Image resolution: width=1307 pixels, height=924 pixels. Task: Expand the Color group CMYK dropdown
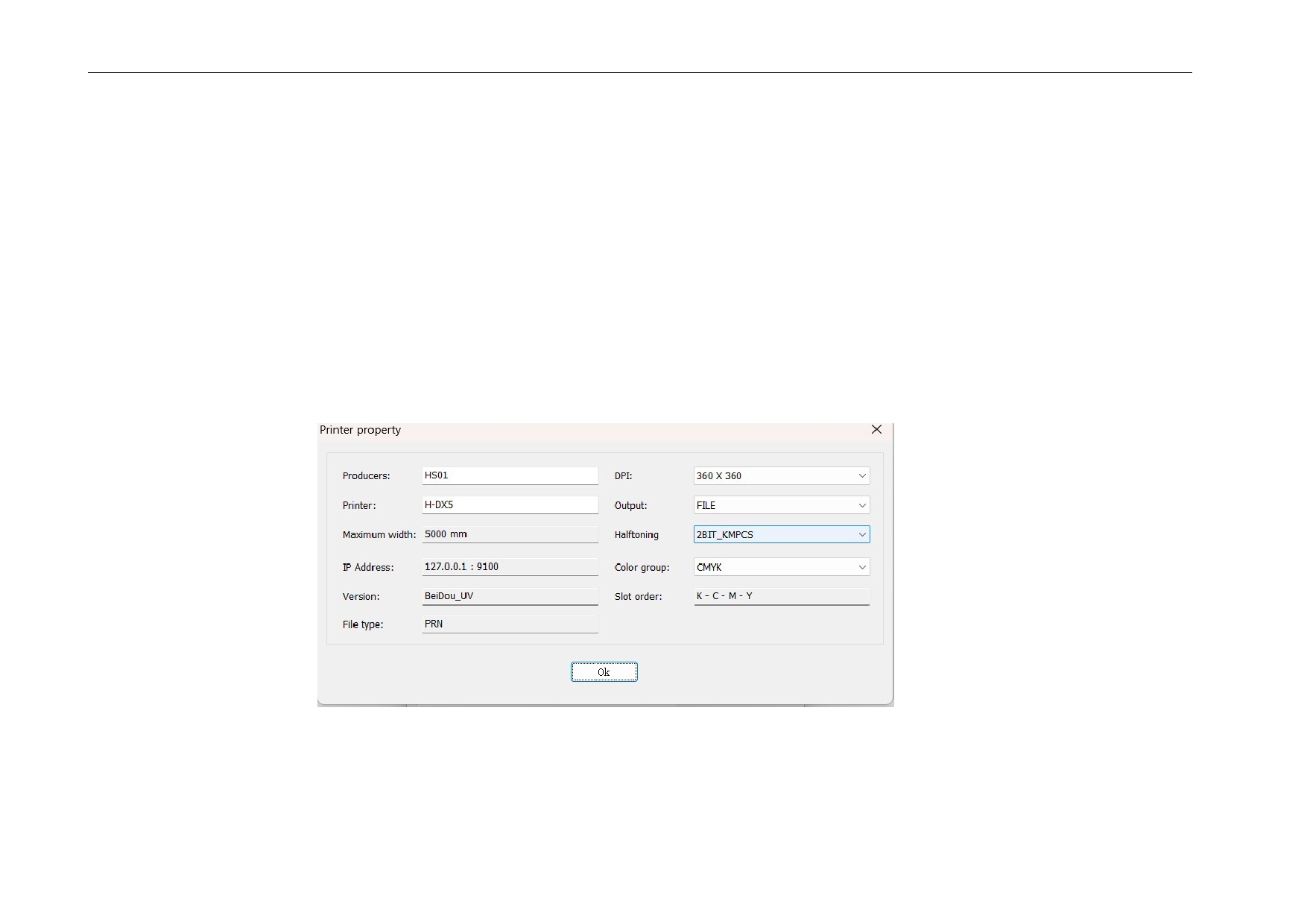(781, 567)
